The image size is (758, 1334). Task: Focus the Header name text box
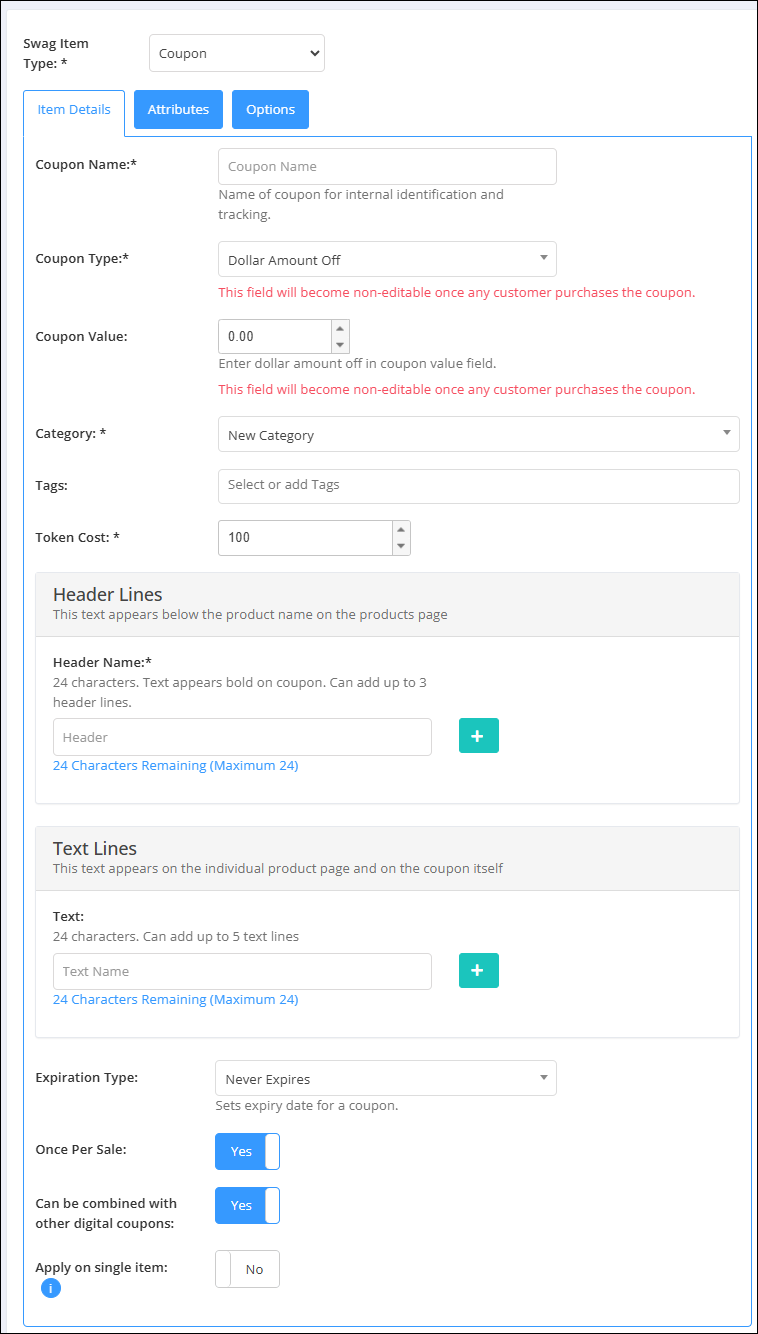pyautogui.click(x=242, y=737)
